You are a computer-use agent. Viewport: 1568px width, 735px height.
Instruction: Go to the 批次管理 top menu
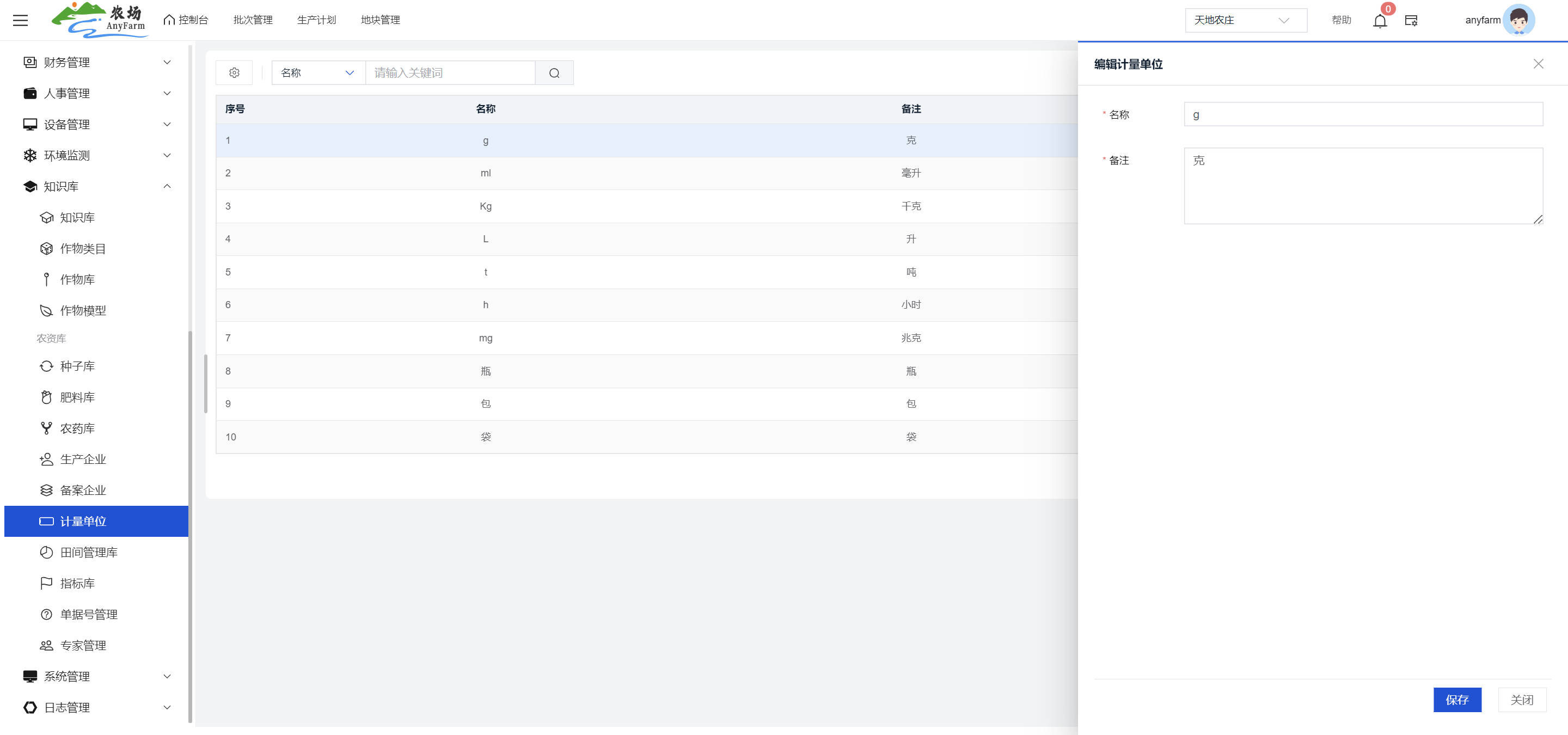(x=253, y=20)
